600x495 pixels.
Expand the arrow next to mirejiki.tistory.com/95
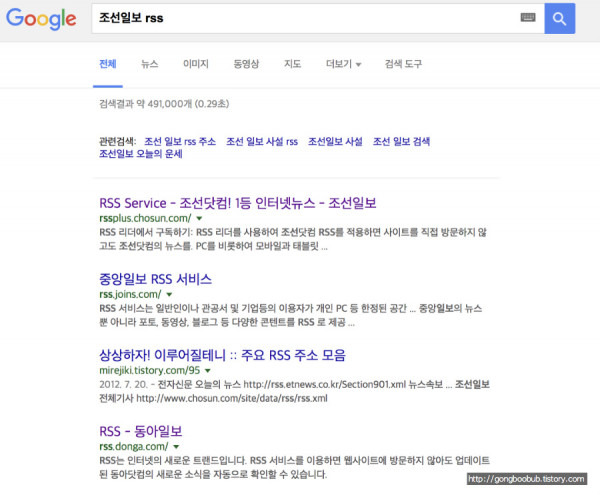208,371
